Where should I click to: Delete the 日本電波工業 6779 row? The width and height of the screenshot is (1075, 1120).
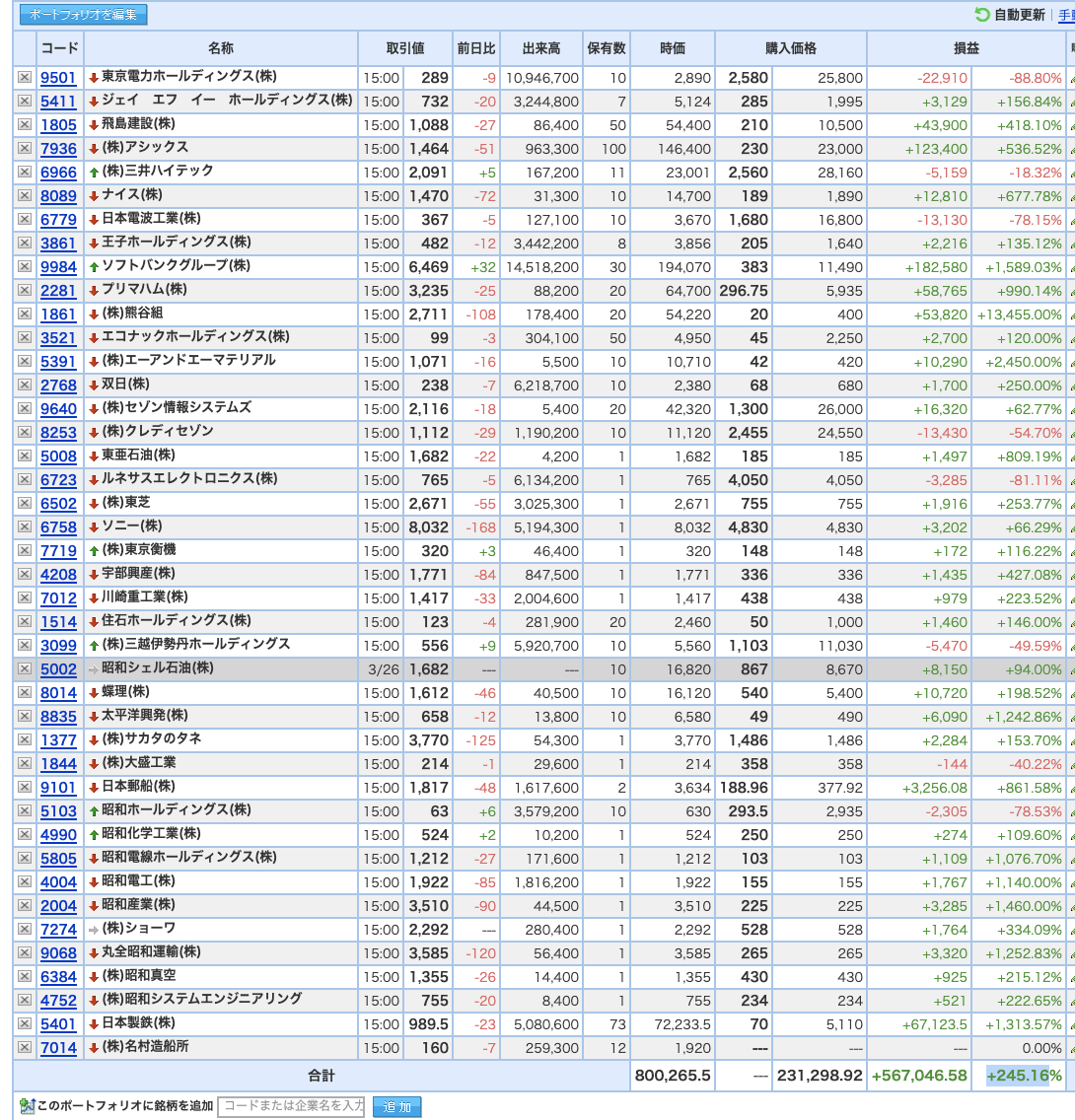[25, 219]
